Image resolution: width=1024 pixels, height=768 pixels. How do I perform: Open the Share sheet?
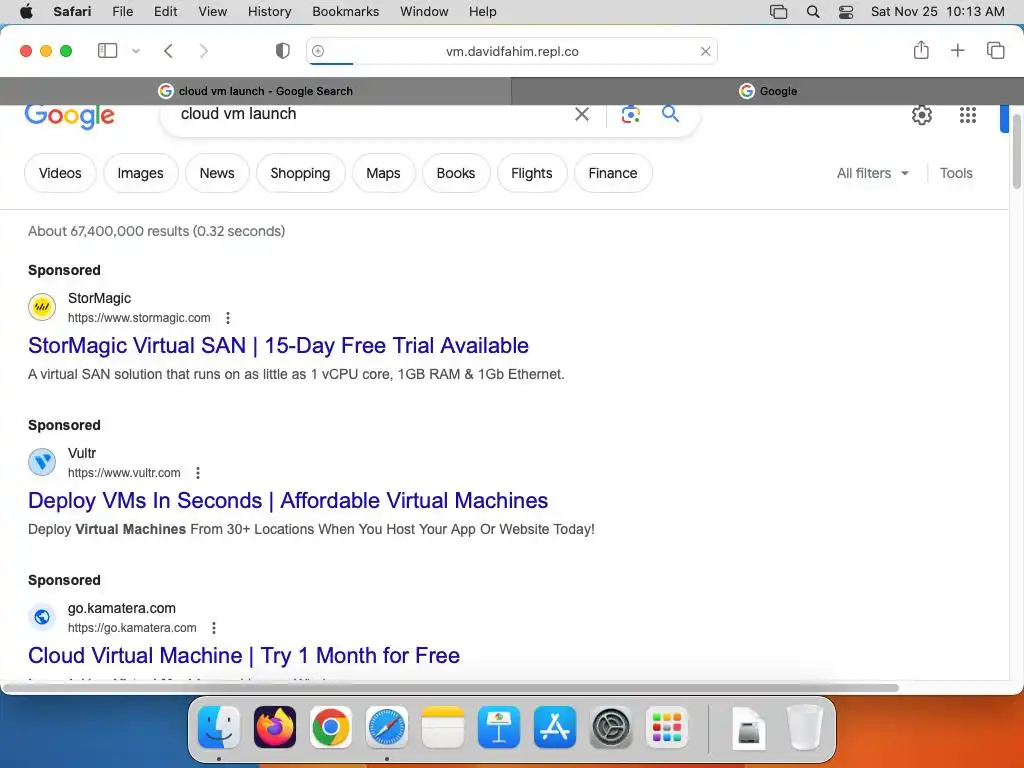click(921, 50)
